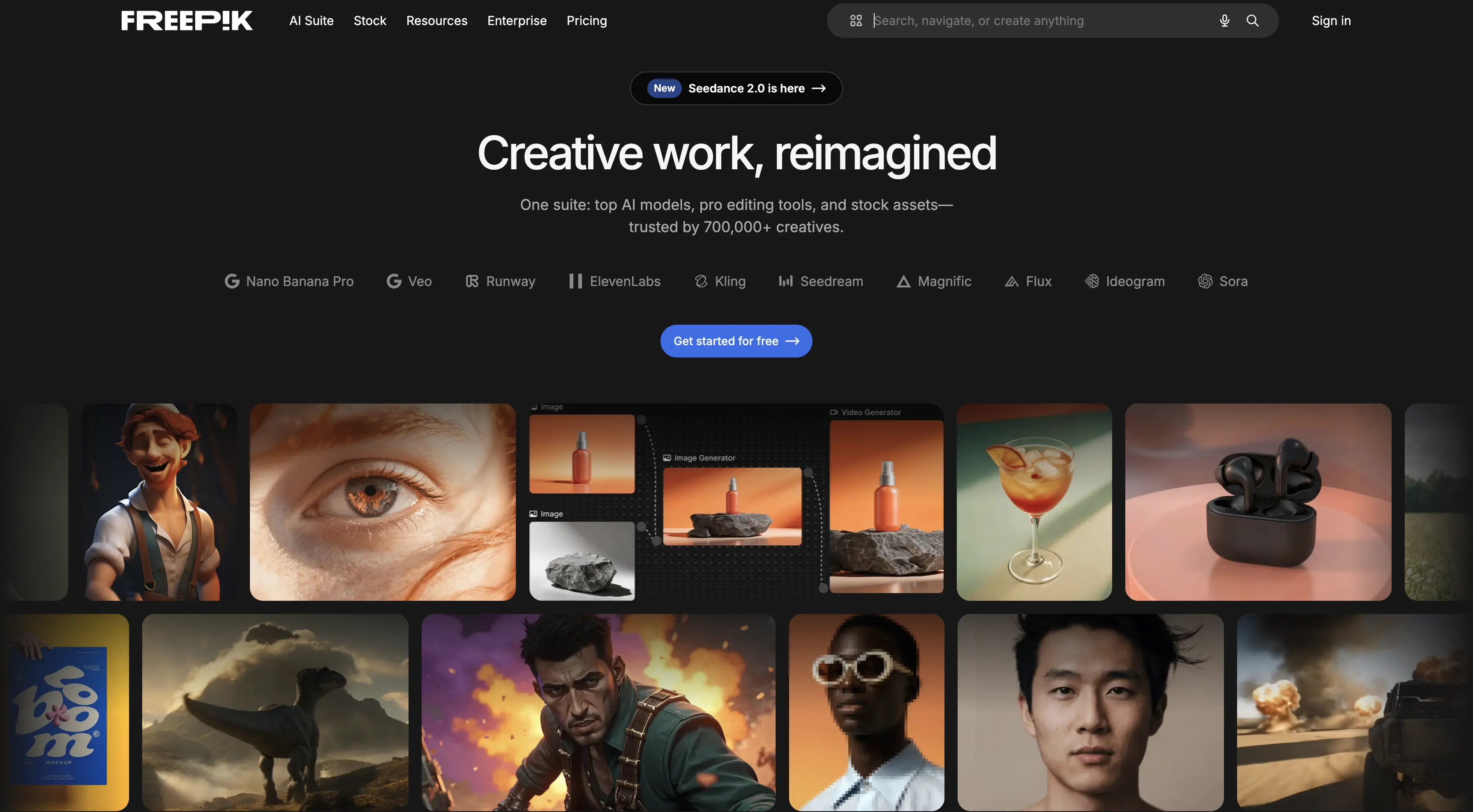The image size is (1473, 812).
Task: Click the Nano Banana Pro Google icon
Action: (231, 281)
